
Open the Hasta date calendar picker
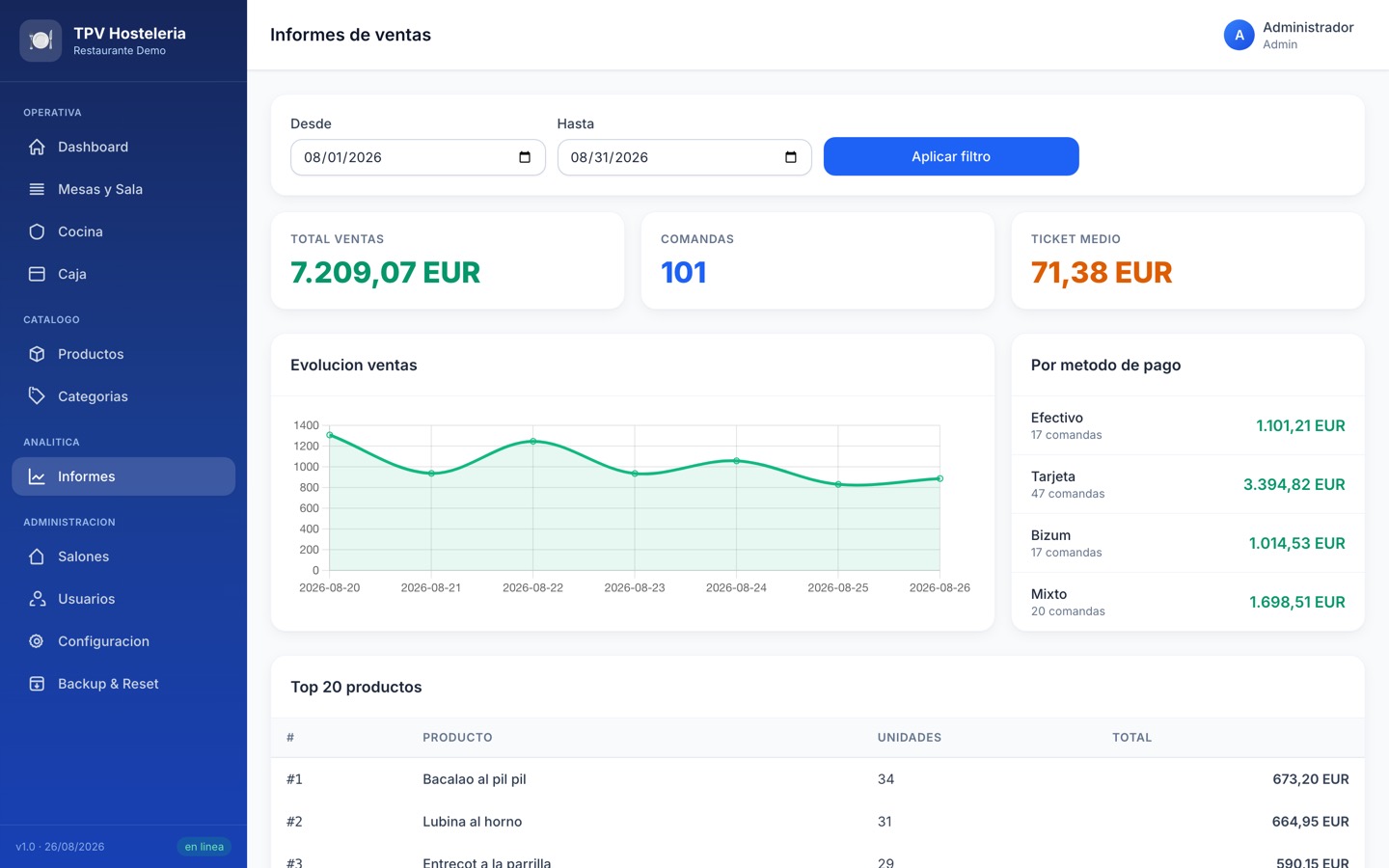click(x=791, y=157)
